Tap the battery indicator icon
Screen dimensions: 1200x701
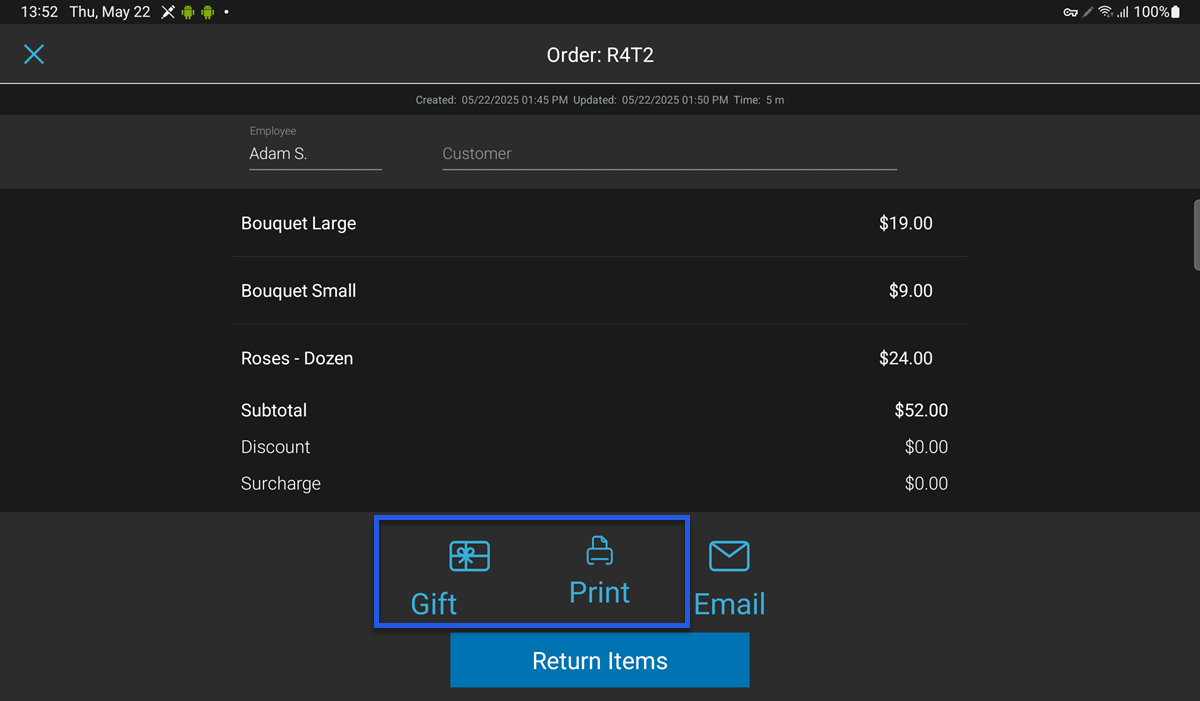point(1179,12)
